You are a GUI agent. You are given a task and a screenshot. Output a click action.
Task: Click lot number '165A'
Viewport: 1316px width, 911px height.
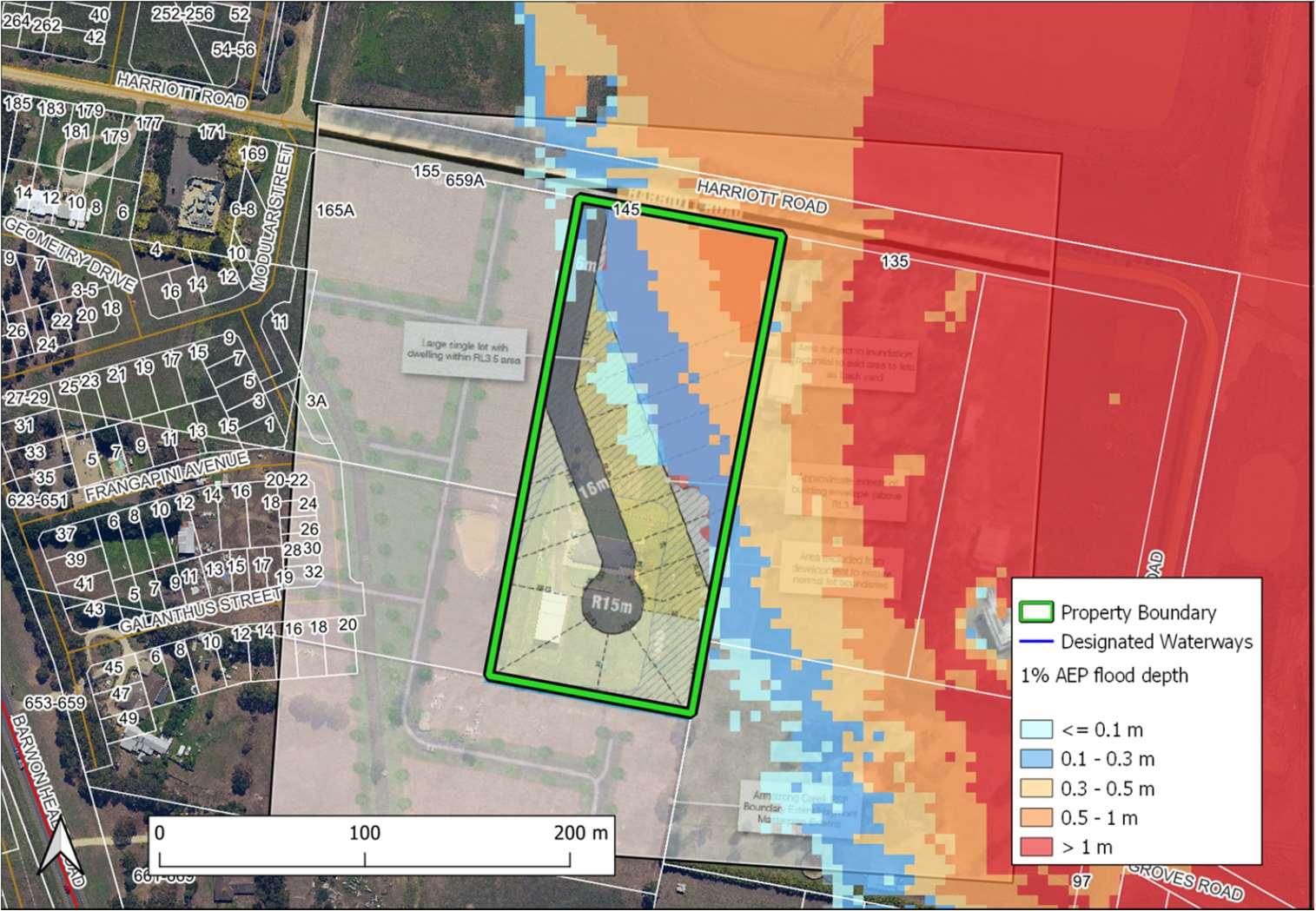click(336, 210)
